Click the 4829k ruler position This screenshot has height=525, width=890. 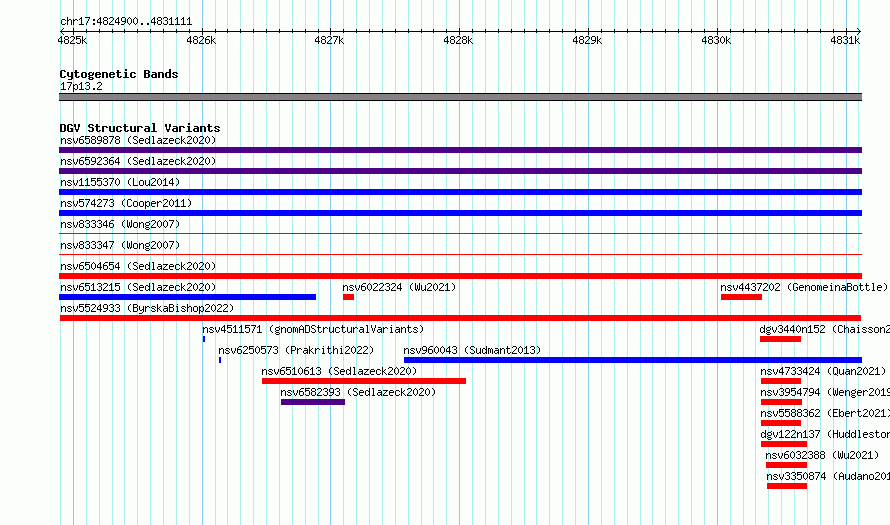tap(587, 40)
